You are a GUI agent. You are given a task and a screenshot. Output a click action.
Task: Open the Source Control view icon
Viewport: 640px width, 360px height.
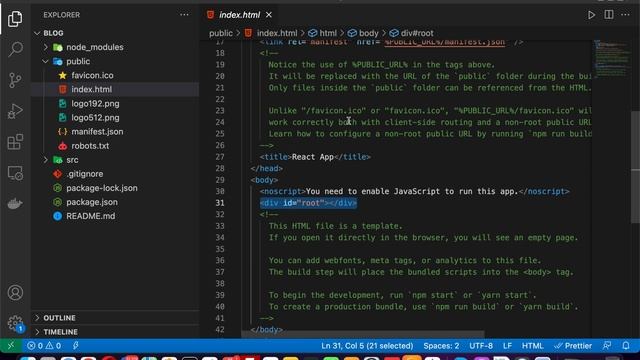coord(15,80)
